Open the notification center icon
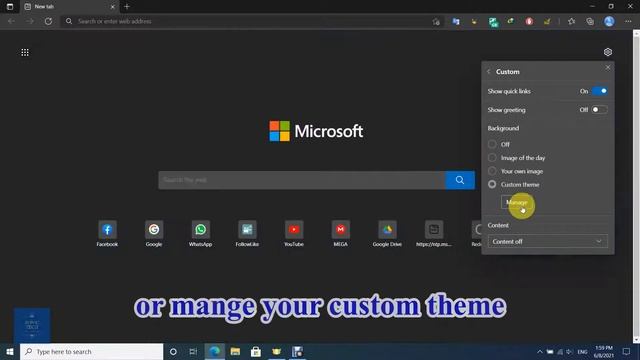This screenshot has width=640, height=360. [x=627, y=351]
